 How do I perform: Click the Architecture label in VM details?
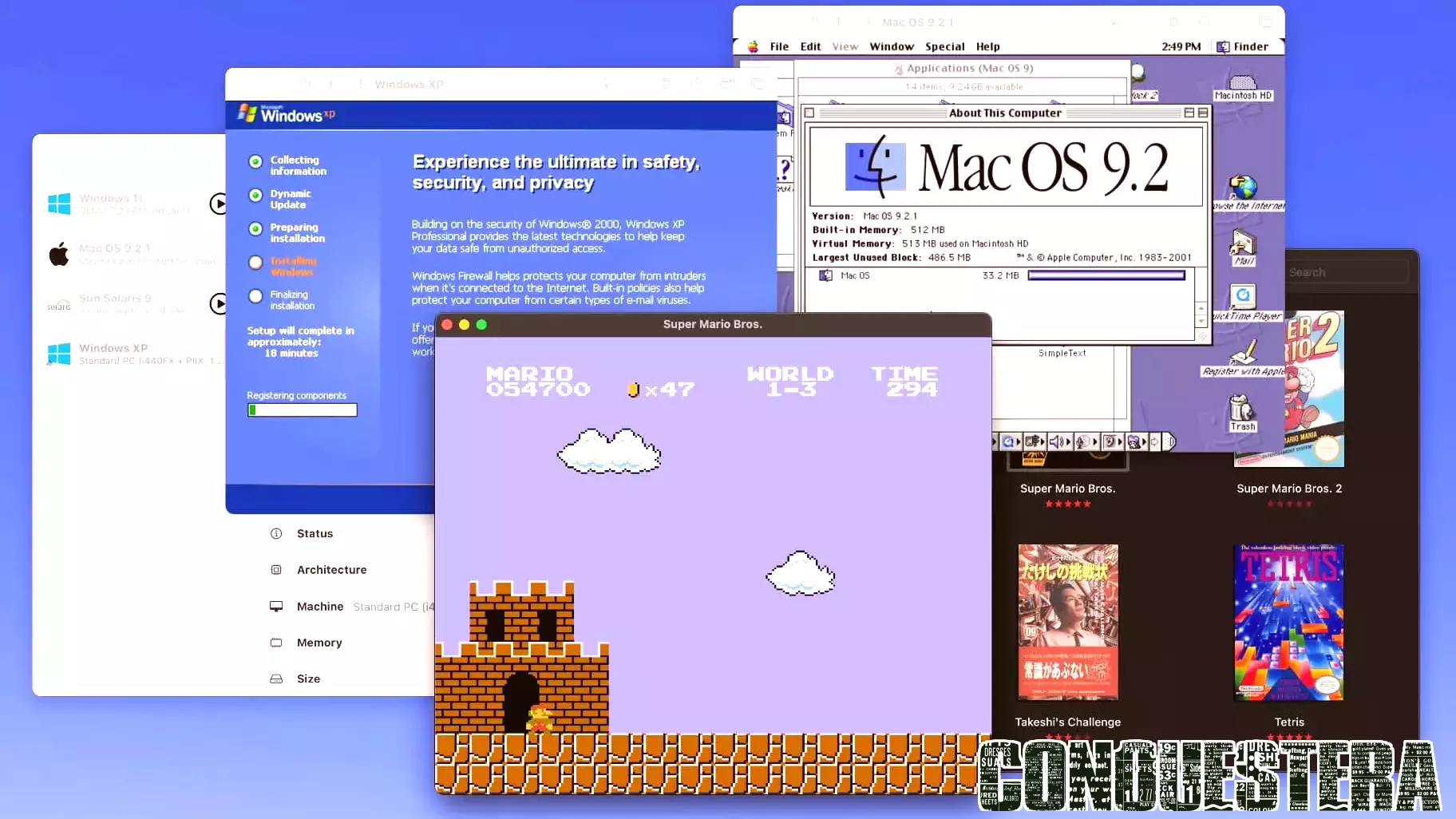pos(332,570)
